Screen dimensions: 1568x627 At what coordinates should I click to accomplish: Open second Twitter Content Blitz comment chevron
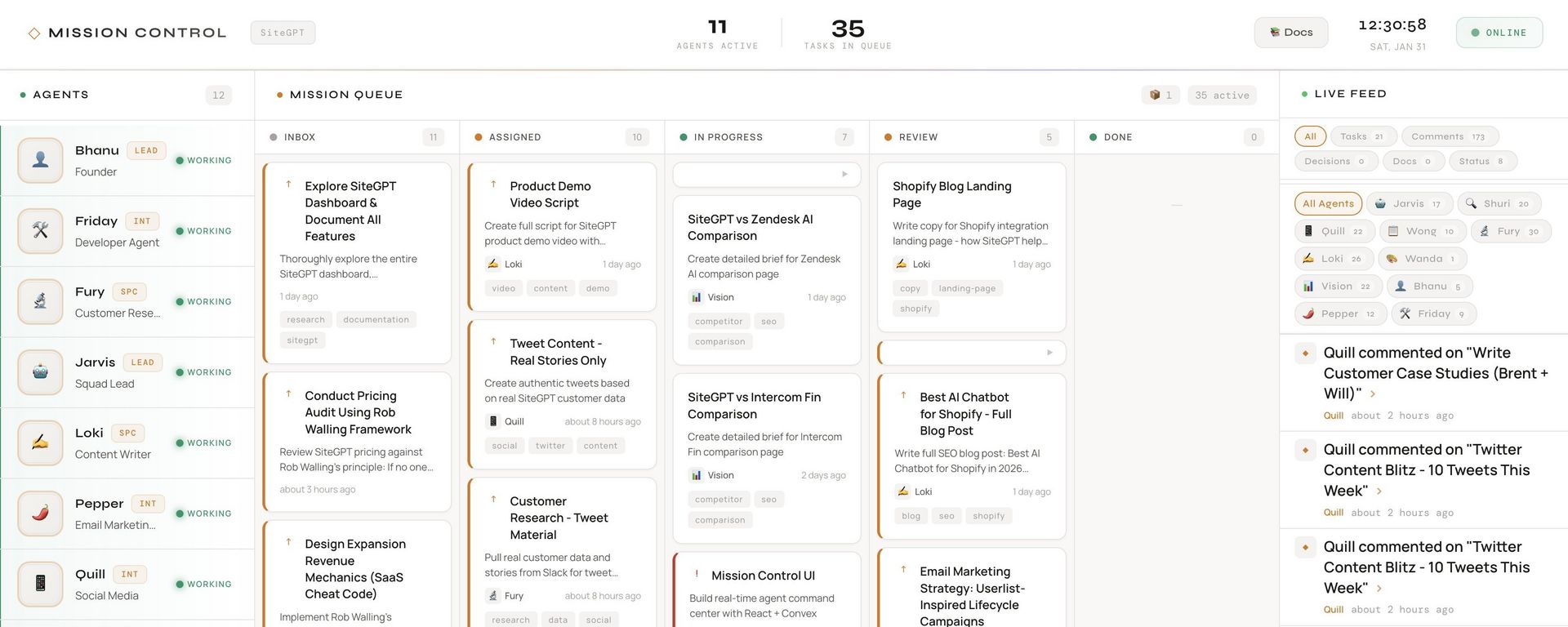pos(1379,589)
